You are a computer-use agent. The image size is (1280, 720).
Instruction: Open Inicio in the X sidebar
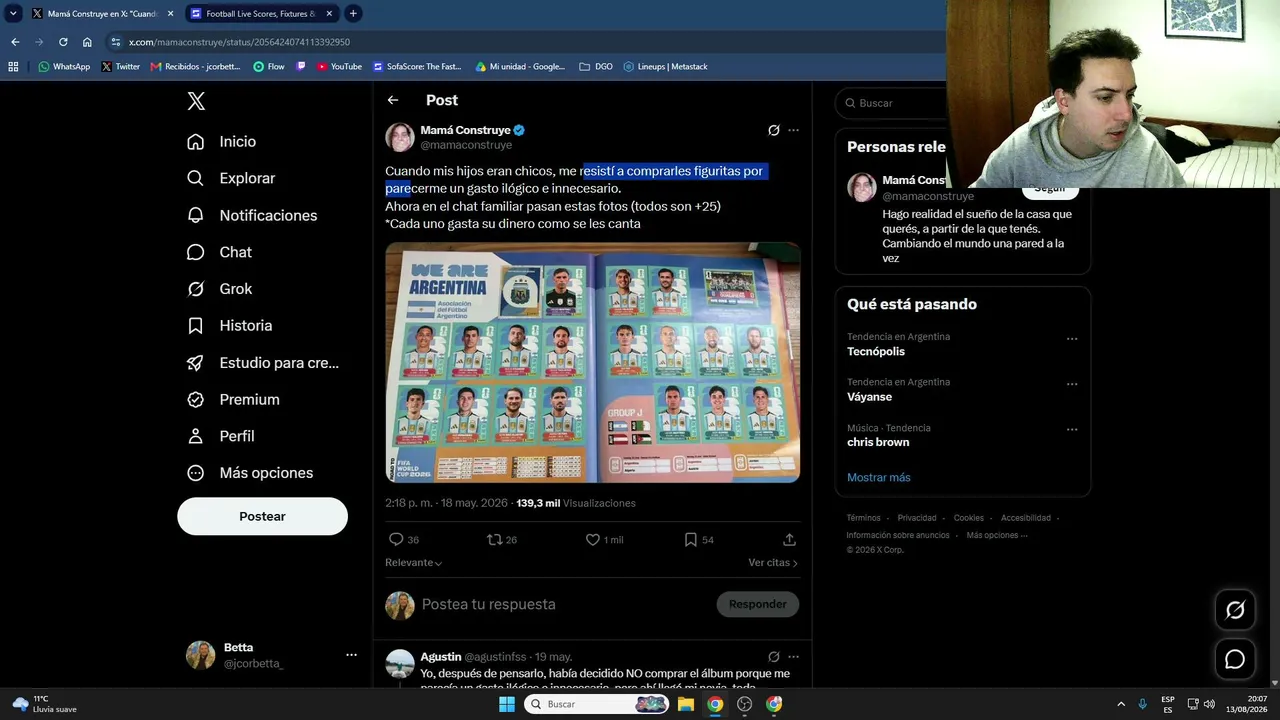click(222, 142)
